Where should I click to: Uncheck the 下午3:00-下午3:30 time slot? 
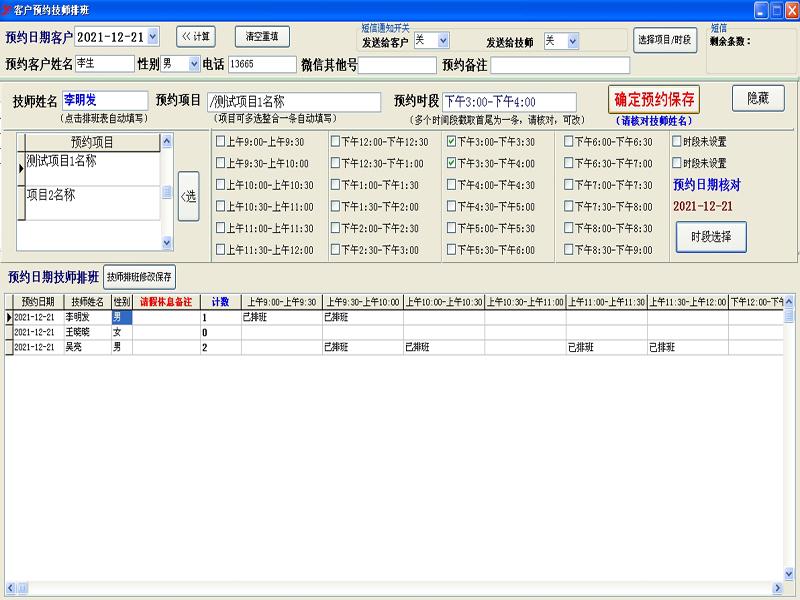tap(451, 141)
